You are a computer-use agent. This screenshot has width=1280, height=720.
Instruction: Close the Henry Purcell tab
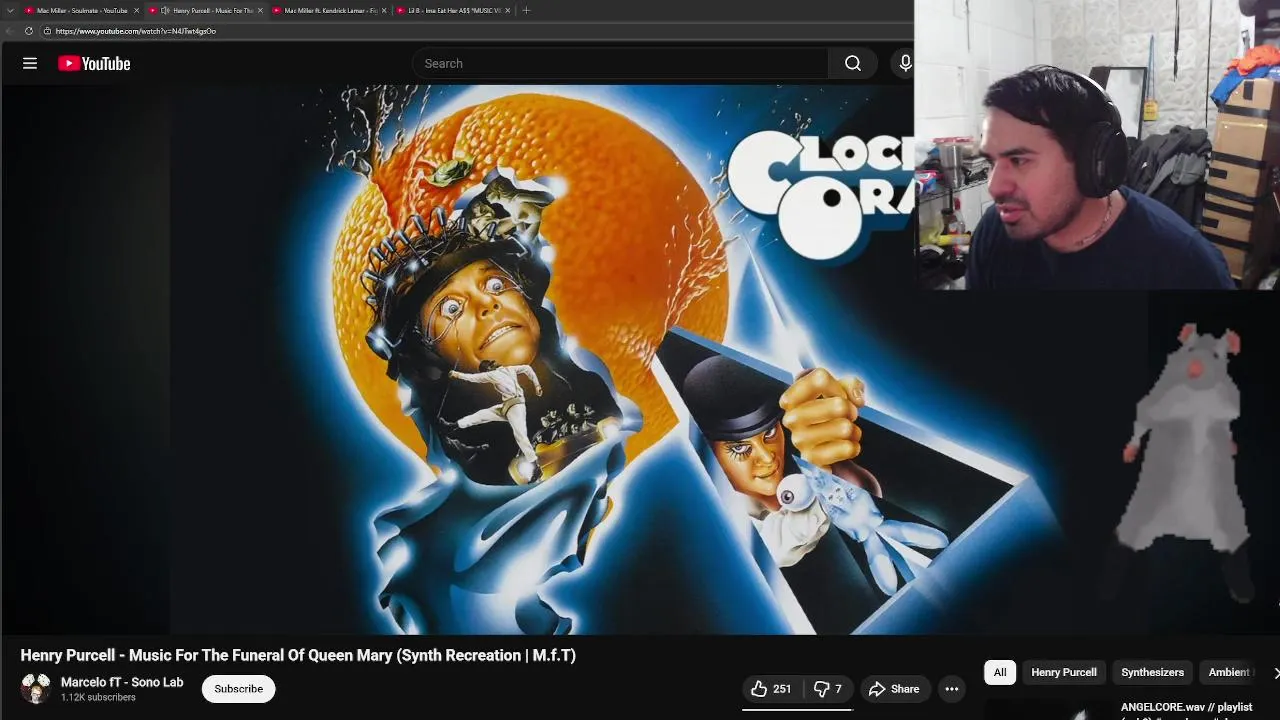click(x=260, y=10)
